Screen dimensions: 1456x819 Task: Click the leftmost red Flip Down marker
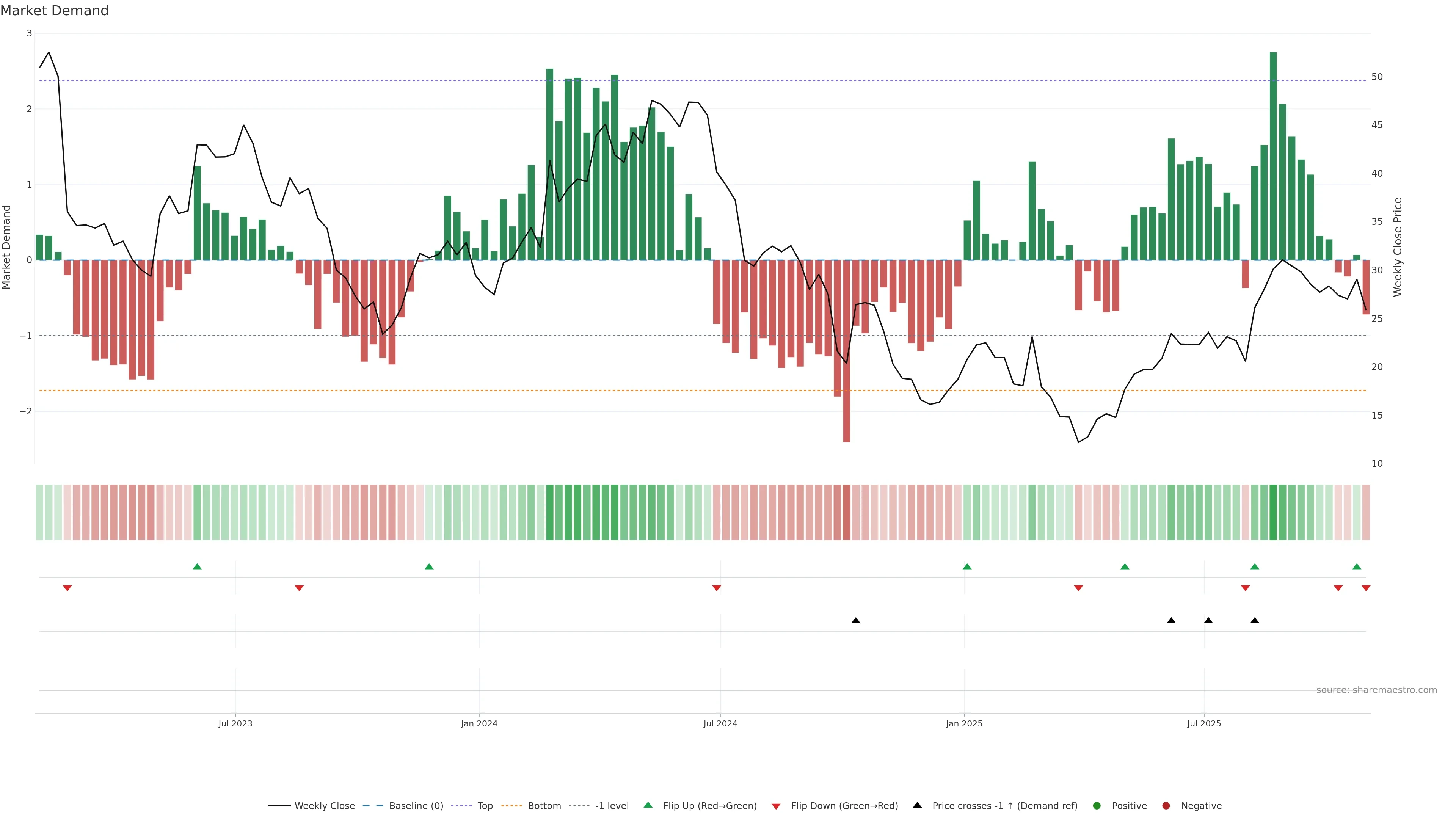pos(67,588)
